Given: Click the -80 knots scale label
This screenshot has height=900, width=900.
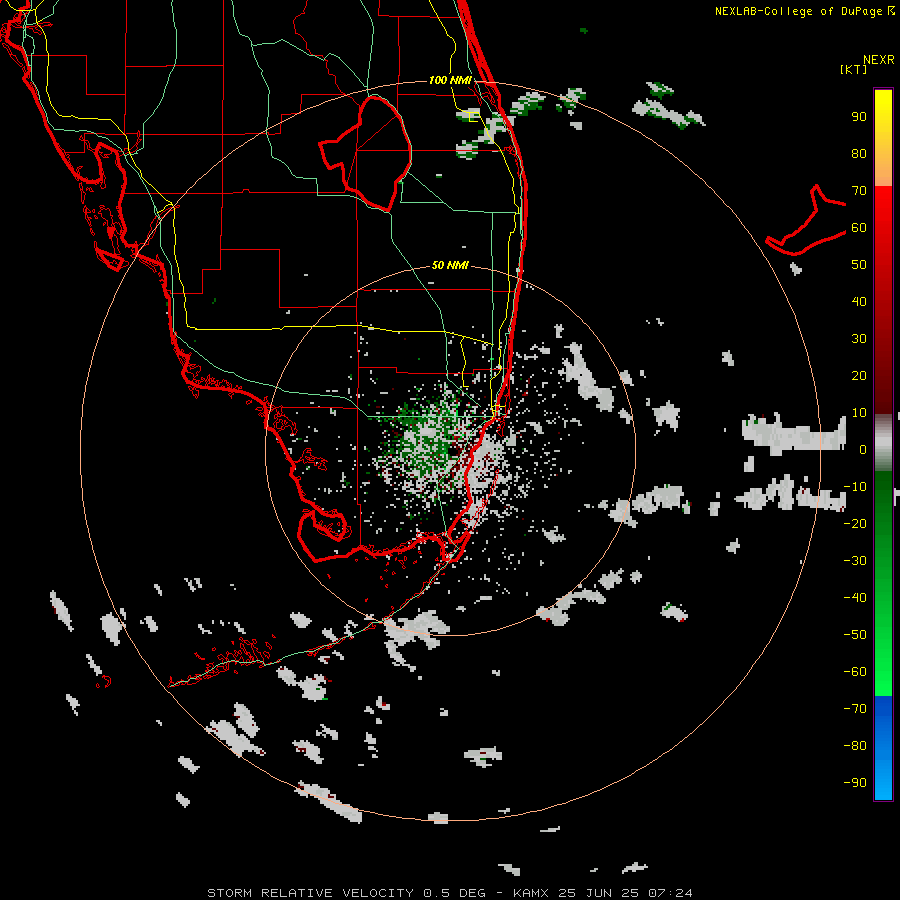Looking at the screenshot, I should click(x=855, y=746).
